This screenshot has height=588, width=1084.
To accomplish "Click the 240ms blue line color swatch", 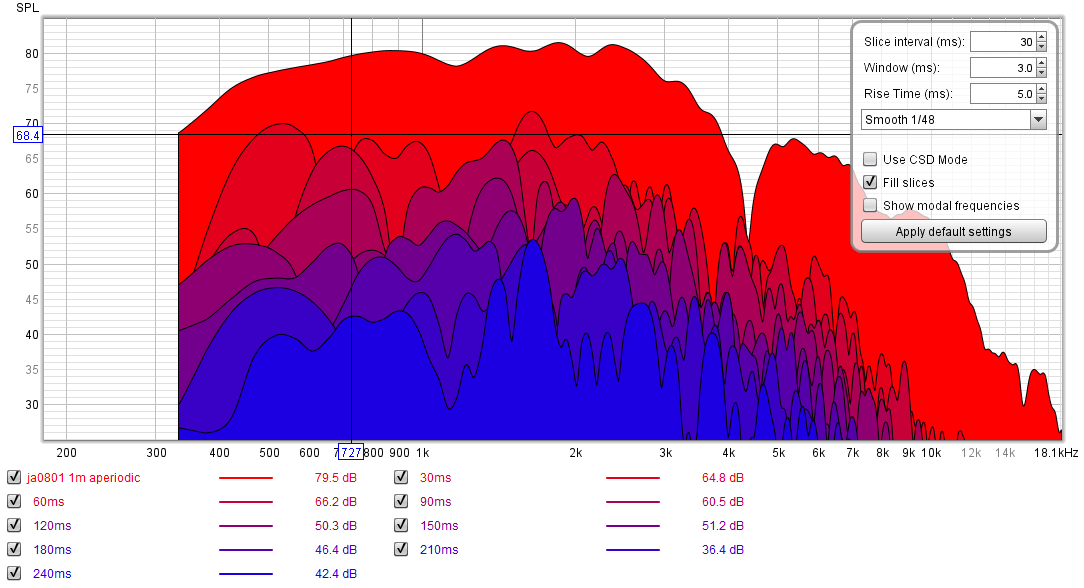I will coord(245,573).
